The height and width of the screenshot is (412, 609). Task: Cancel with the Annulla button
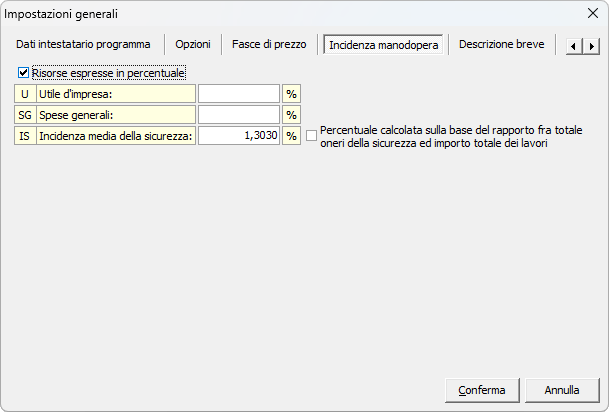pyautogui.click(x=562, y=389)
